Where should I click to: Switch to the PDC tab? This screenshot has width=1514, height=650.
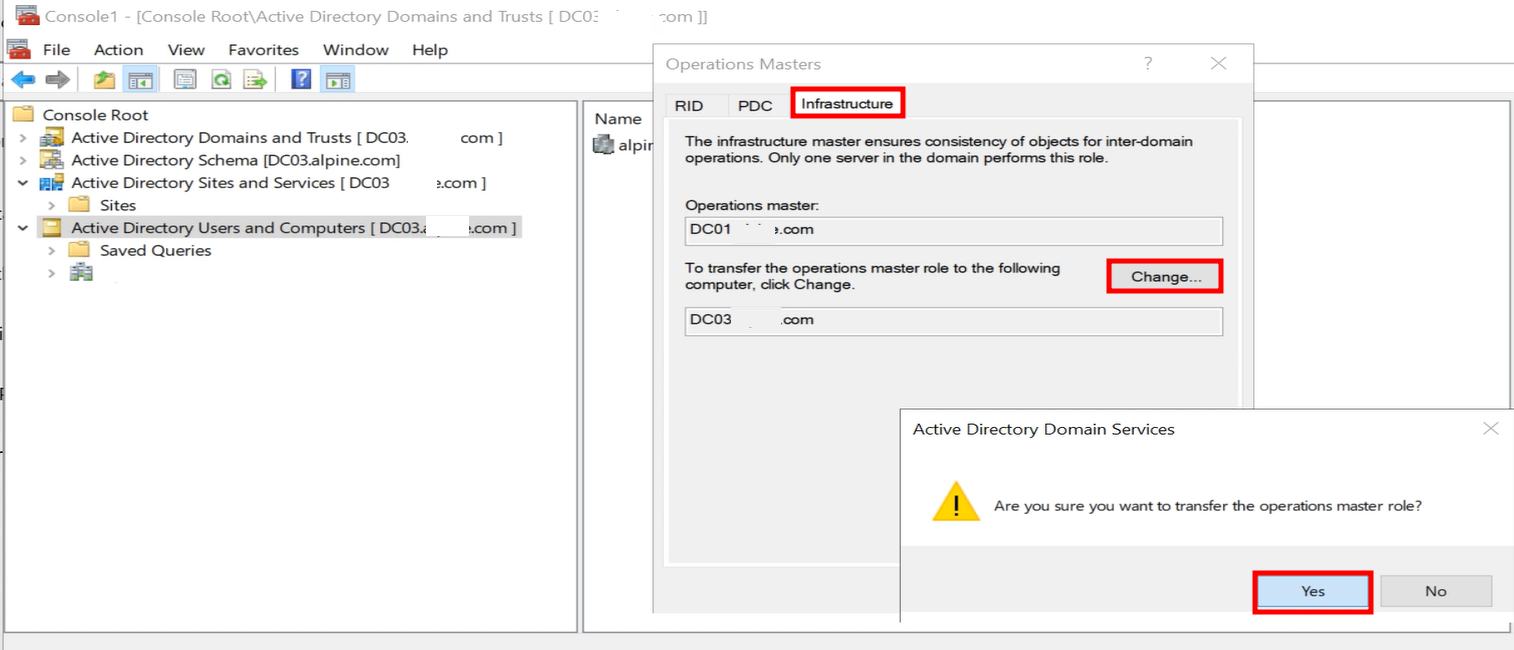[x=755, y=105]
